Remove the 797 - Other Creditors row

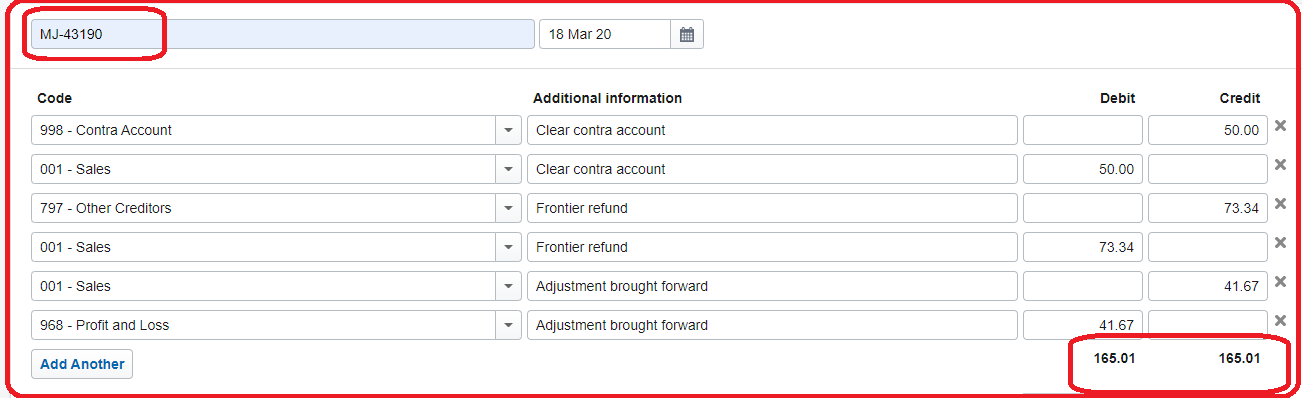coord(1280,204)
